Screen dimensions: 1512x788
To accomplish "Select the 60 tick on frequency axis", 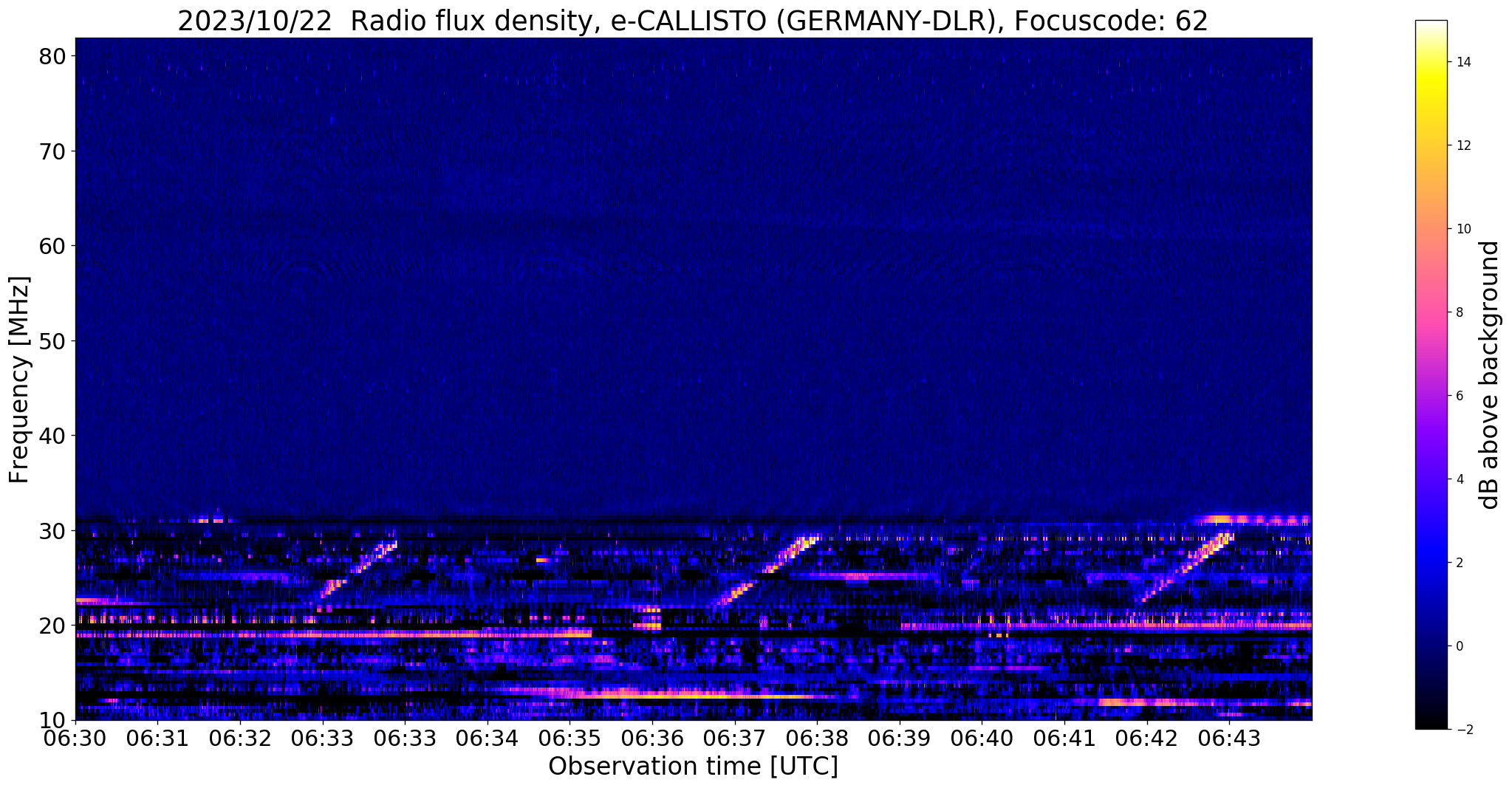I will [x=52, y=246].
